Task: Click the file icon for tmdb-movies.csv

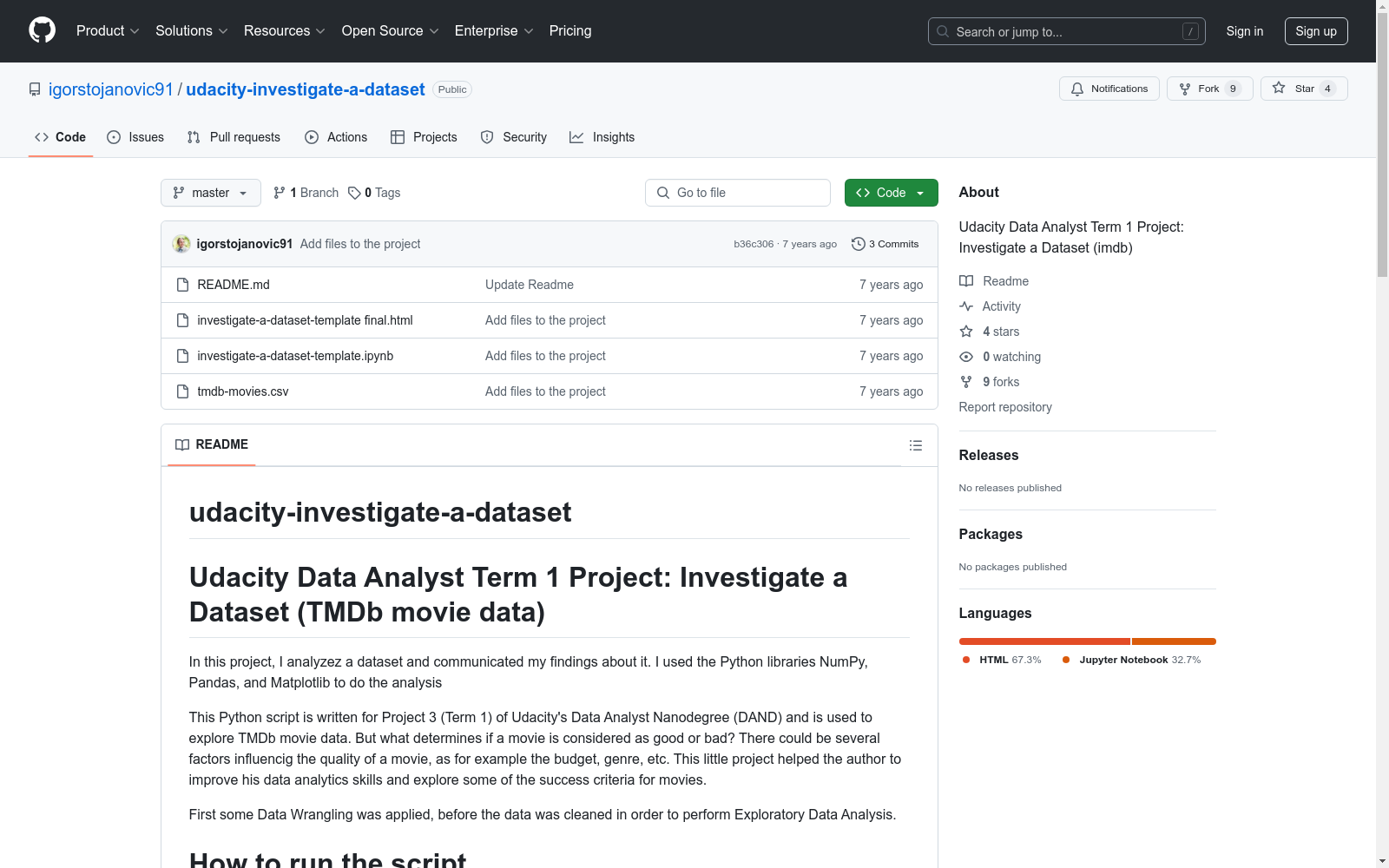Action: point(182,391)
